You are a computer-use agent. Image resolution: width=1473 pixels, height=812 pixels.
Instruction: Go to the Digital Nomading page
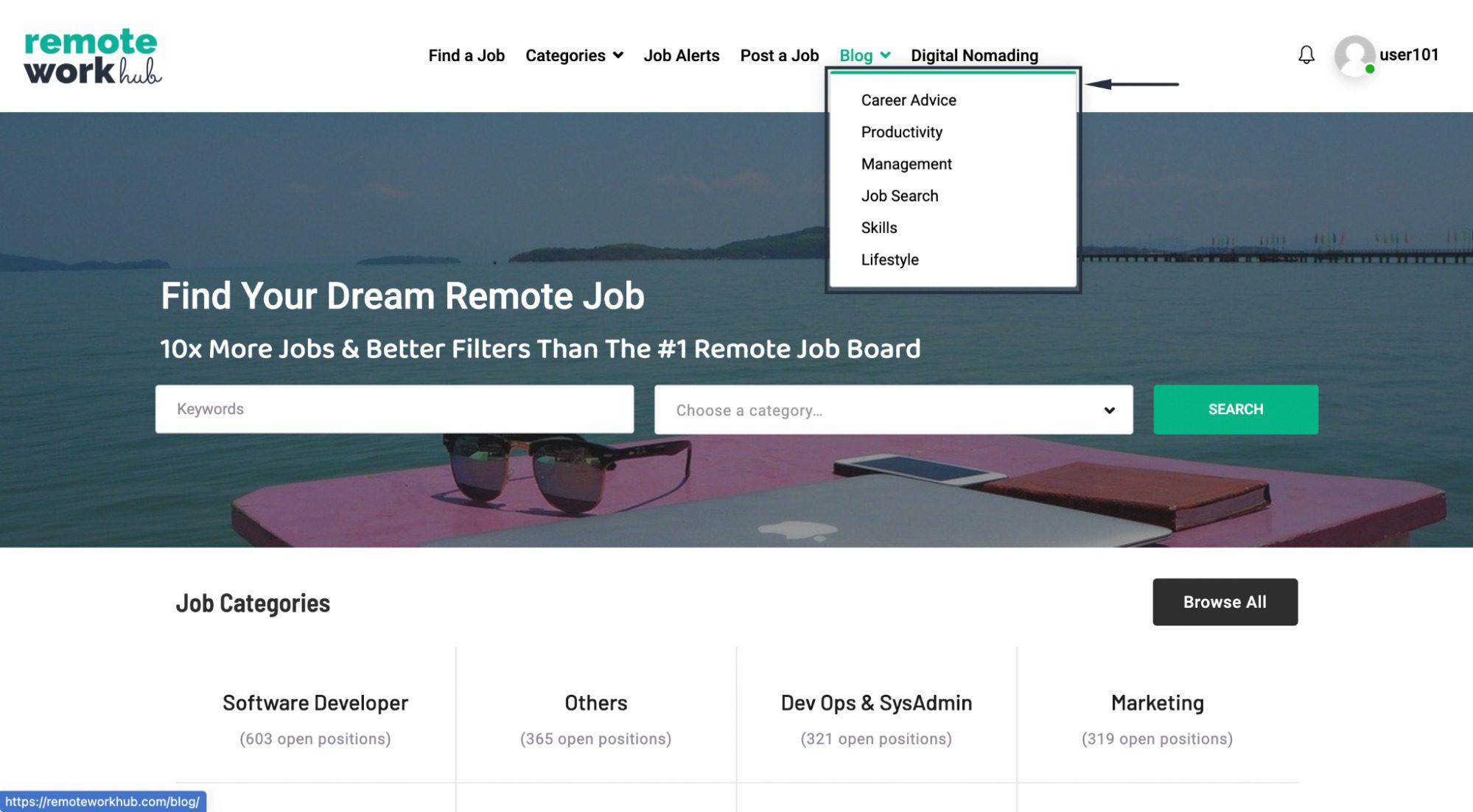pyautogui.click(x=974, y=55)
